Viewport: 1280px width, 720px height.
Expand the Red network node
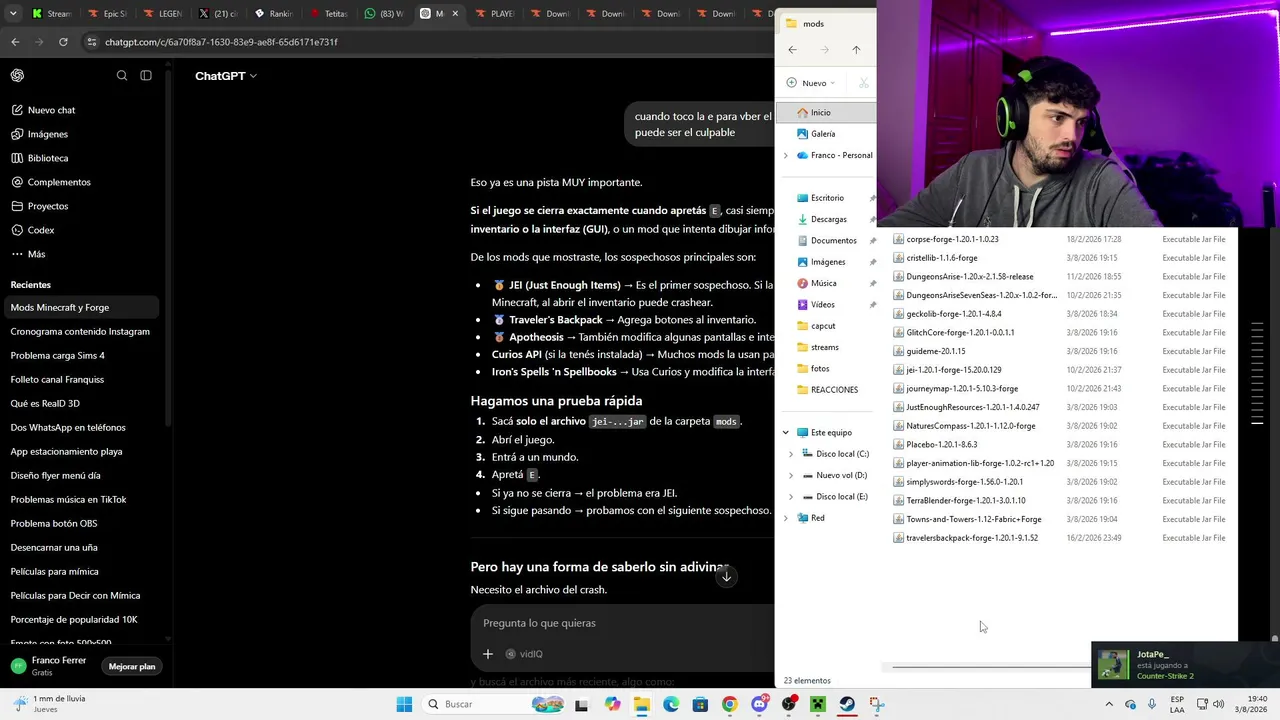click(785, 518)
